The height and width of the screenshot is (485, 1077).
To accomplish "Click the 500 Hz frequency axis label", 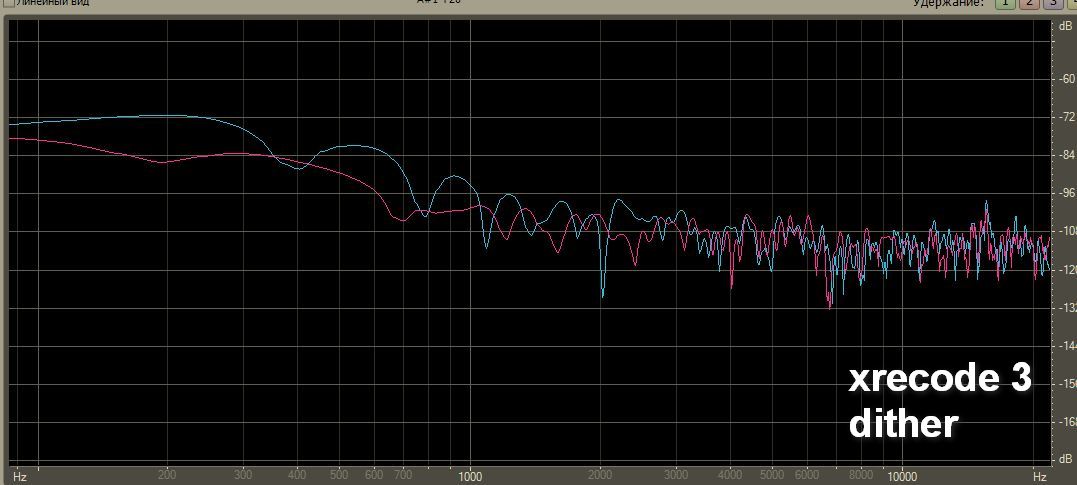I will point(339,475).
